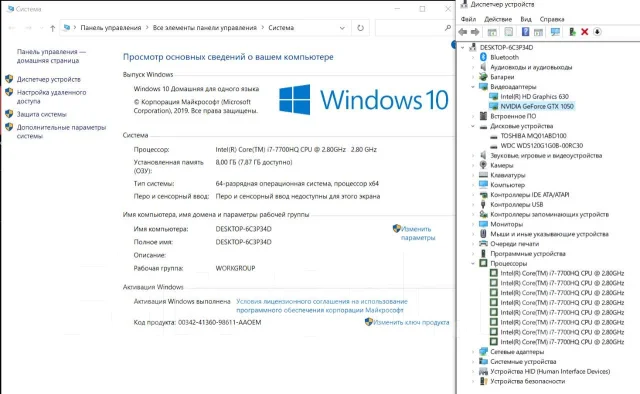Expand the Компьютер category

coord(473,185)
